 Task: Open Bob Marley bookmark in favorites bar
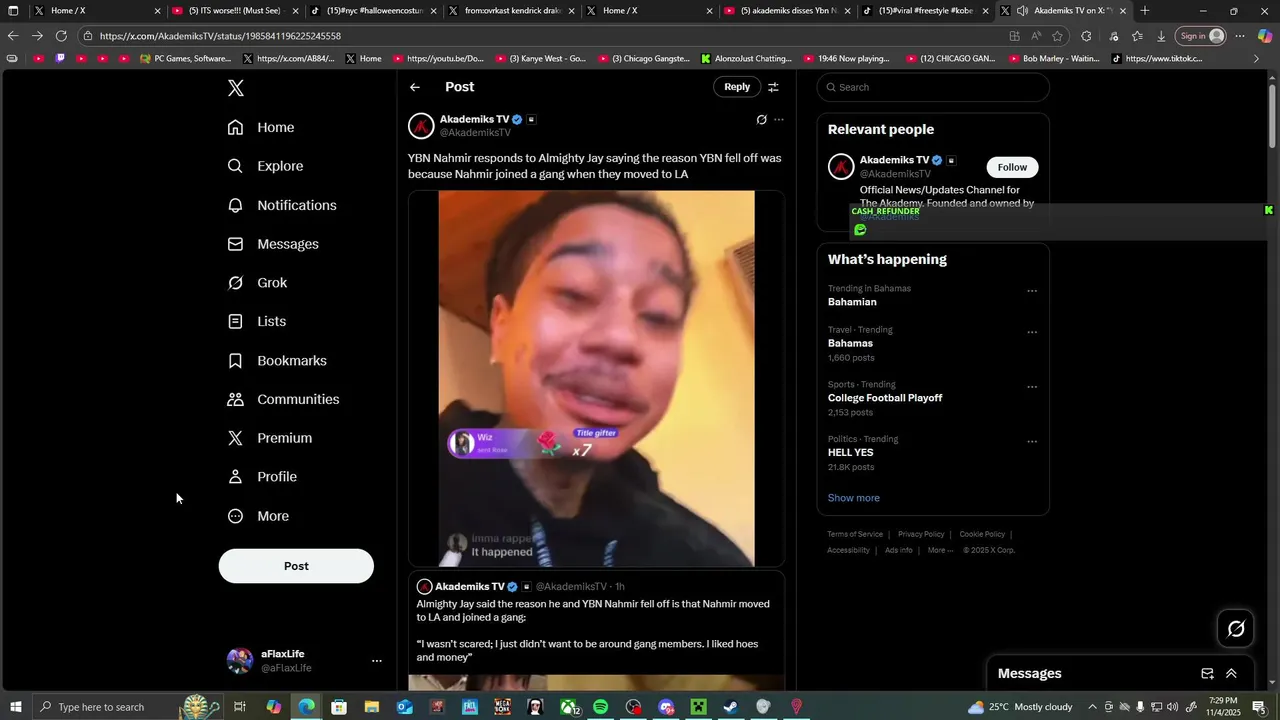(x=1052, y=59)
